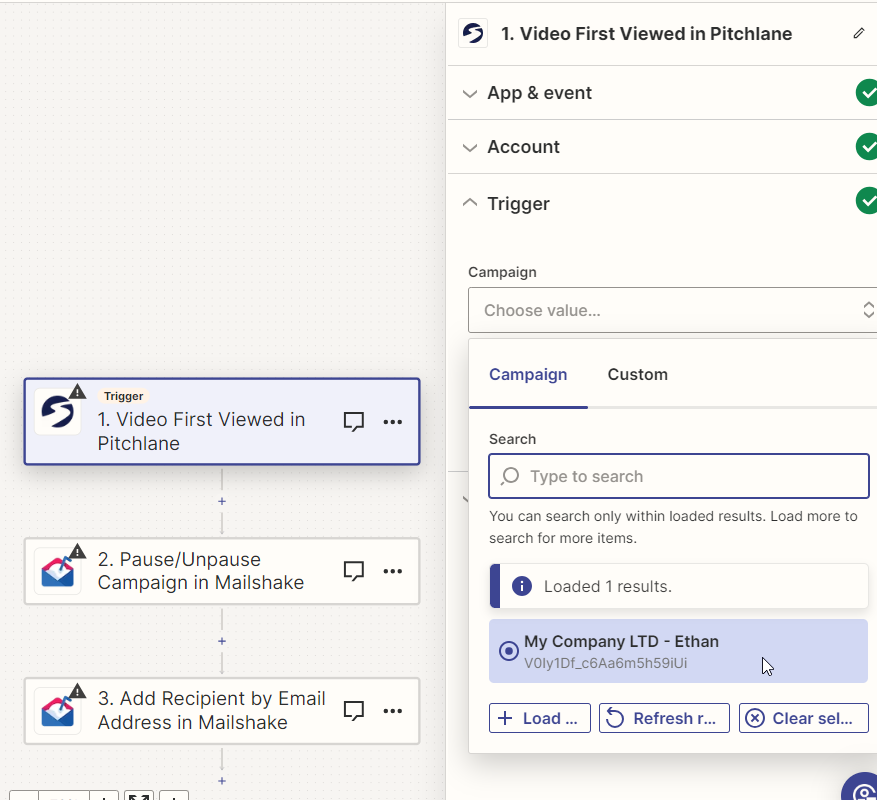
Task: Select step 1 Video First Viewed in Pitchlane
Action: pos(222,421)
